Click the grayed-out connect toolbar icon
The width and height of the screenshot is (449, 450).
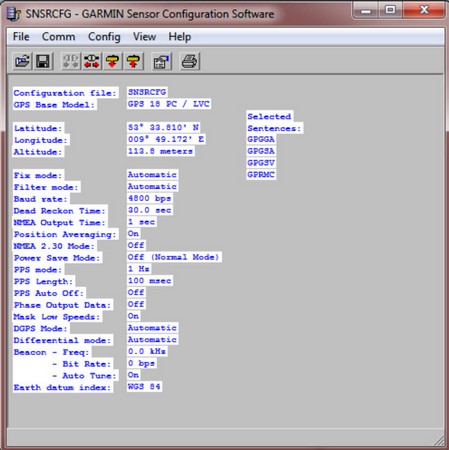click(71, 61)
